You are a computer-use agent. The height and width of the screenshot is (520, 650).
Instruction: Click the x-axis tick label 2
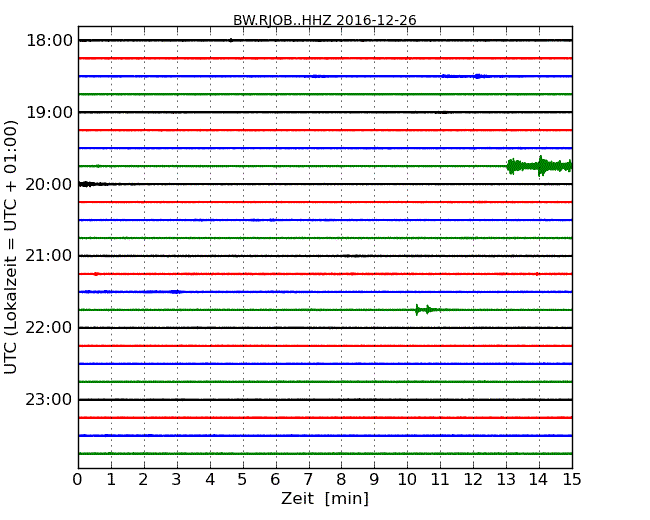click(x=143, y=480)
